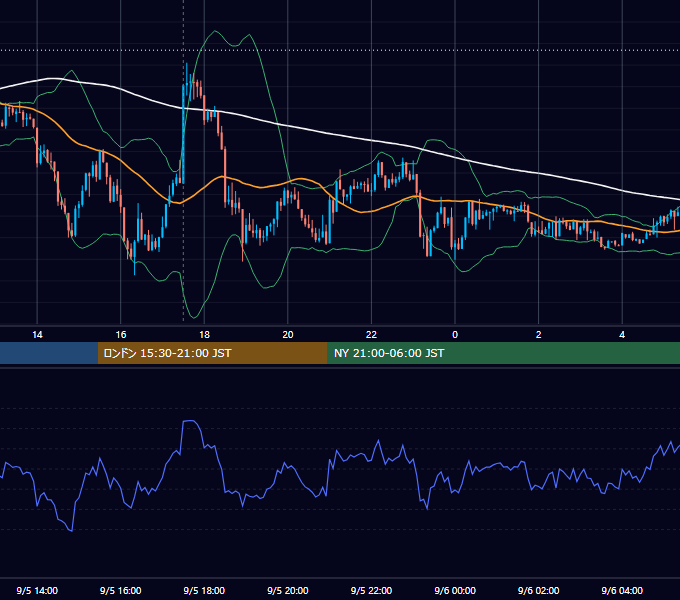Click the 9/5 22:00 label on oscillator axis
The width and height of the screenshot is (680, 600).
pyautogui.click(x=371, y=590)
